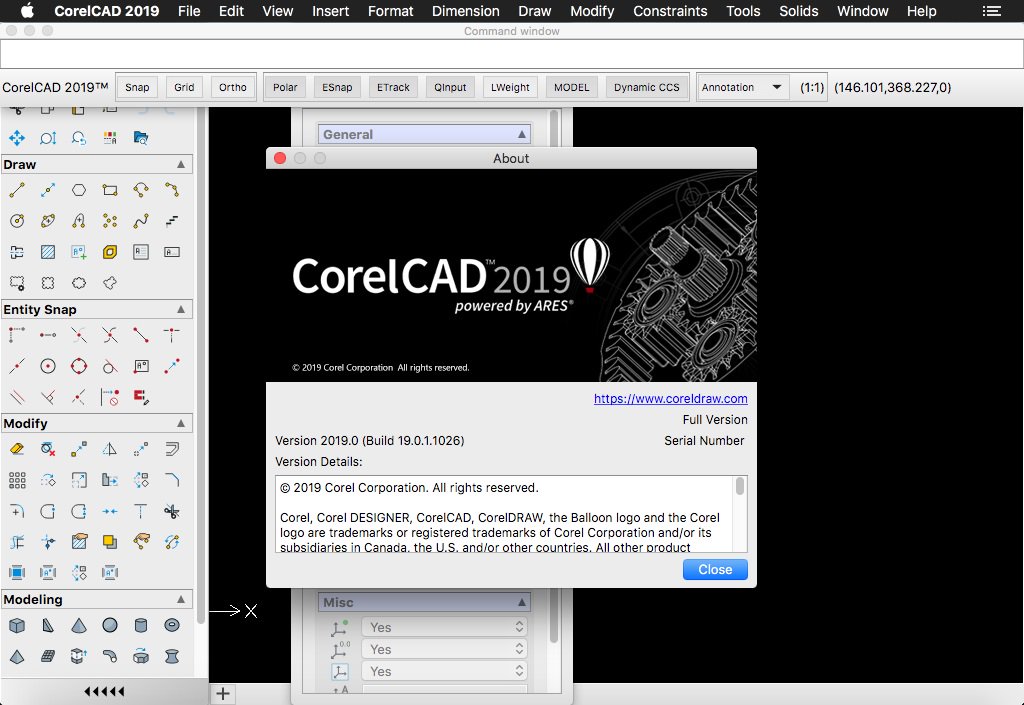Open the Annotation scale dropdown
The width and height of the screenshot is (1024, 705).
(x=741, y=87)
